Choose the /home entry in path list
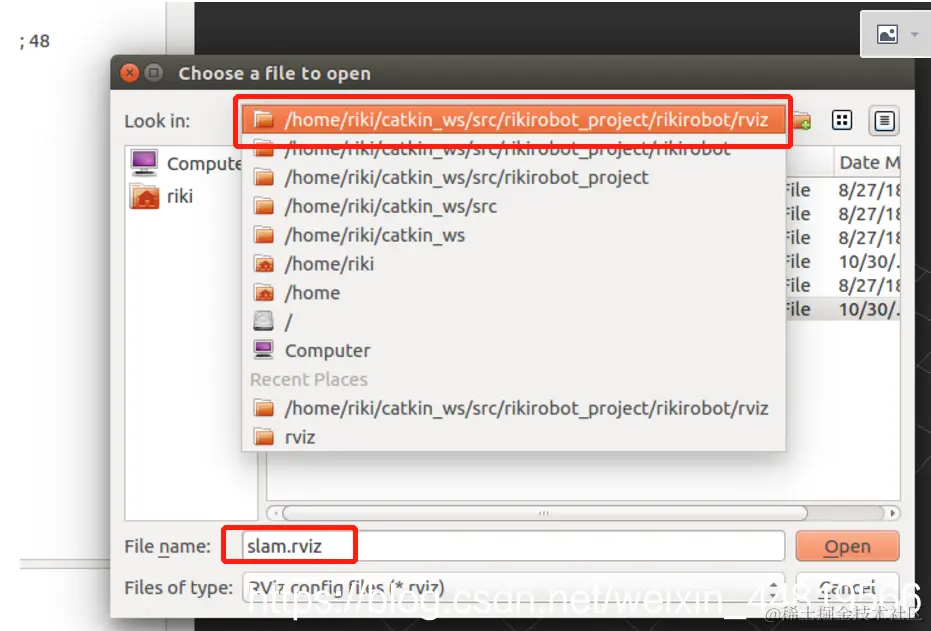 [514, 293]
